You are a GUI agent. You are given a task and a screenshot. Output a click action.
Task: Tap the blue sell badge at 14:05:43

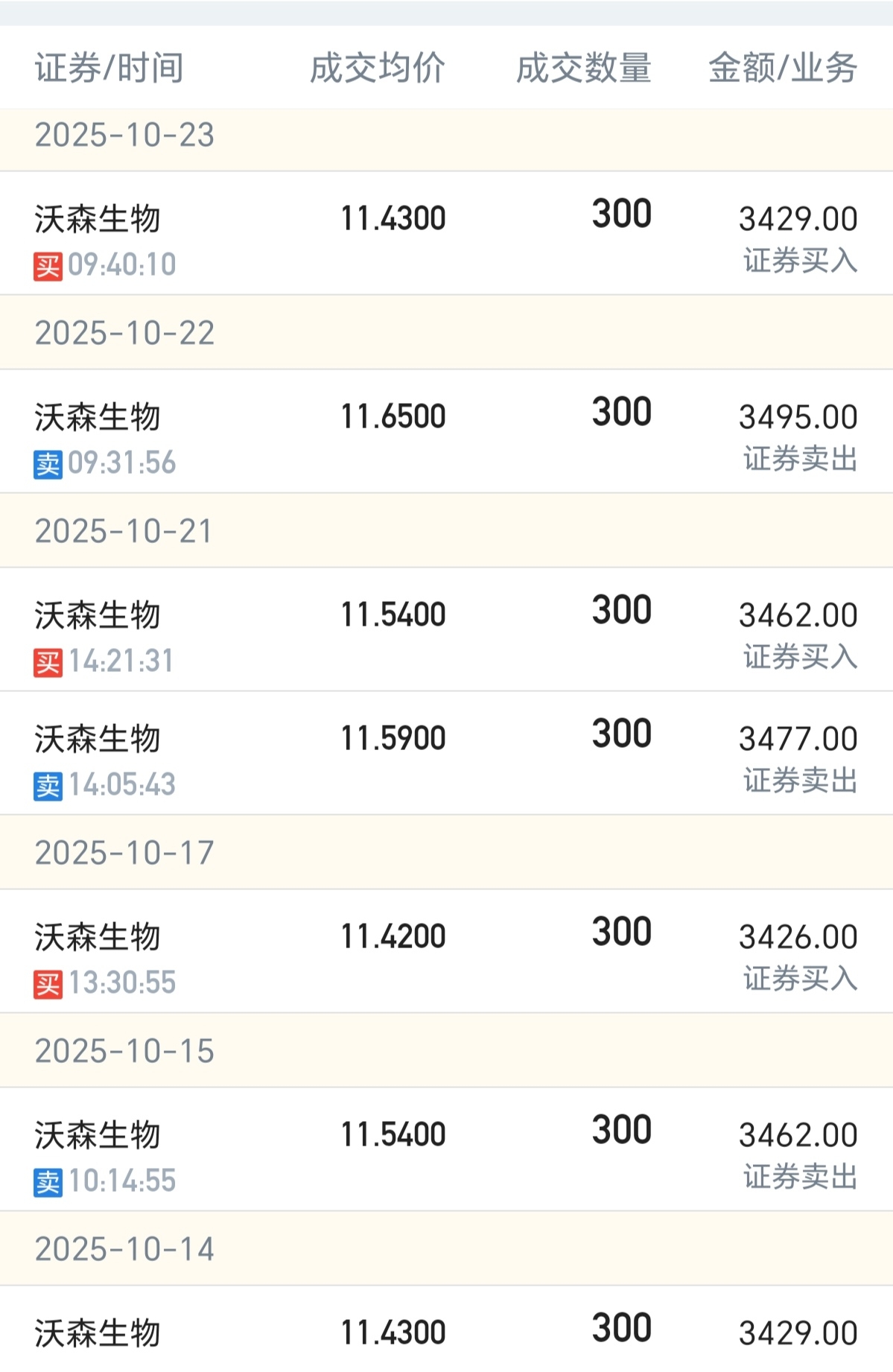click(48, 786)
